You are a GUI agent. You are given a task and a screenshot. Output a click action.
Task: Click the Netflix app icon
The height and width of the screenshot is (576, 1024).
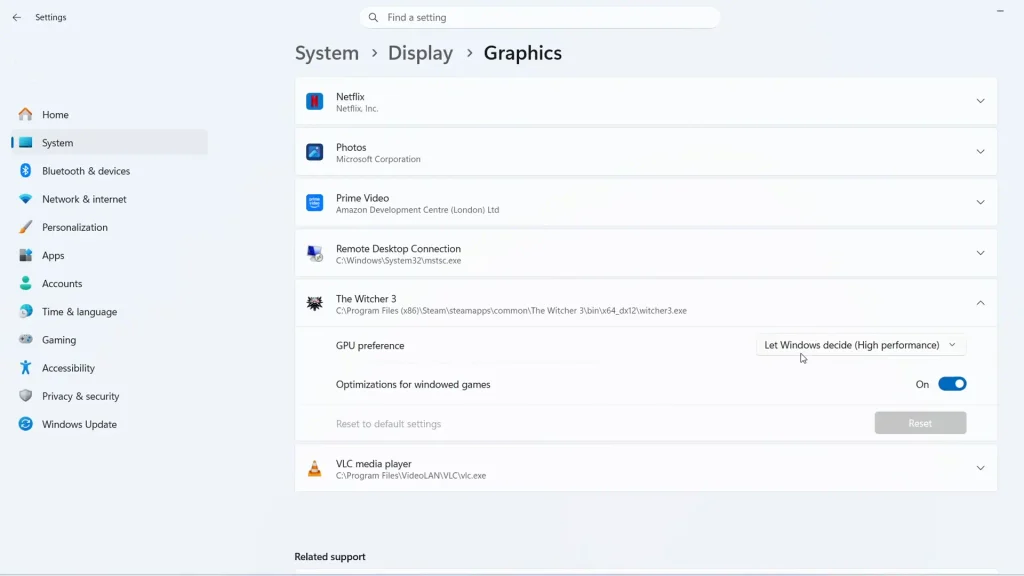coord(314,101)
